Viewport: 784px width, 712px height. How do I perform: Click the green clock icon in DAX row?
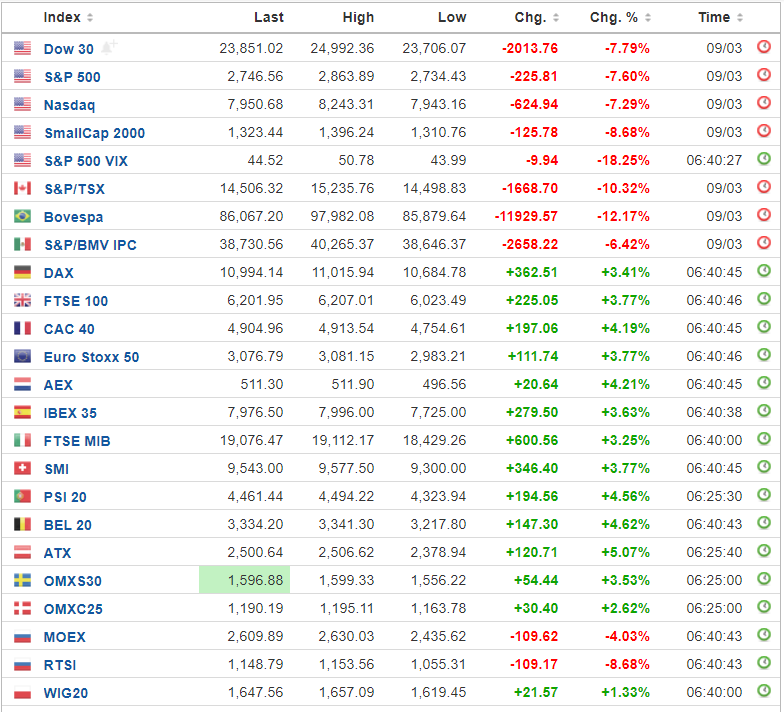pyautogui.click(x=764, y=271)
